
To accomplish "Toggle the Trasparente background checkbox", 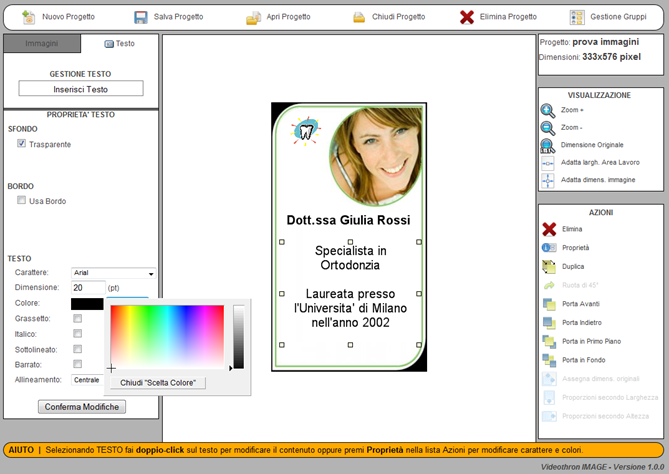I will 22,144.
